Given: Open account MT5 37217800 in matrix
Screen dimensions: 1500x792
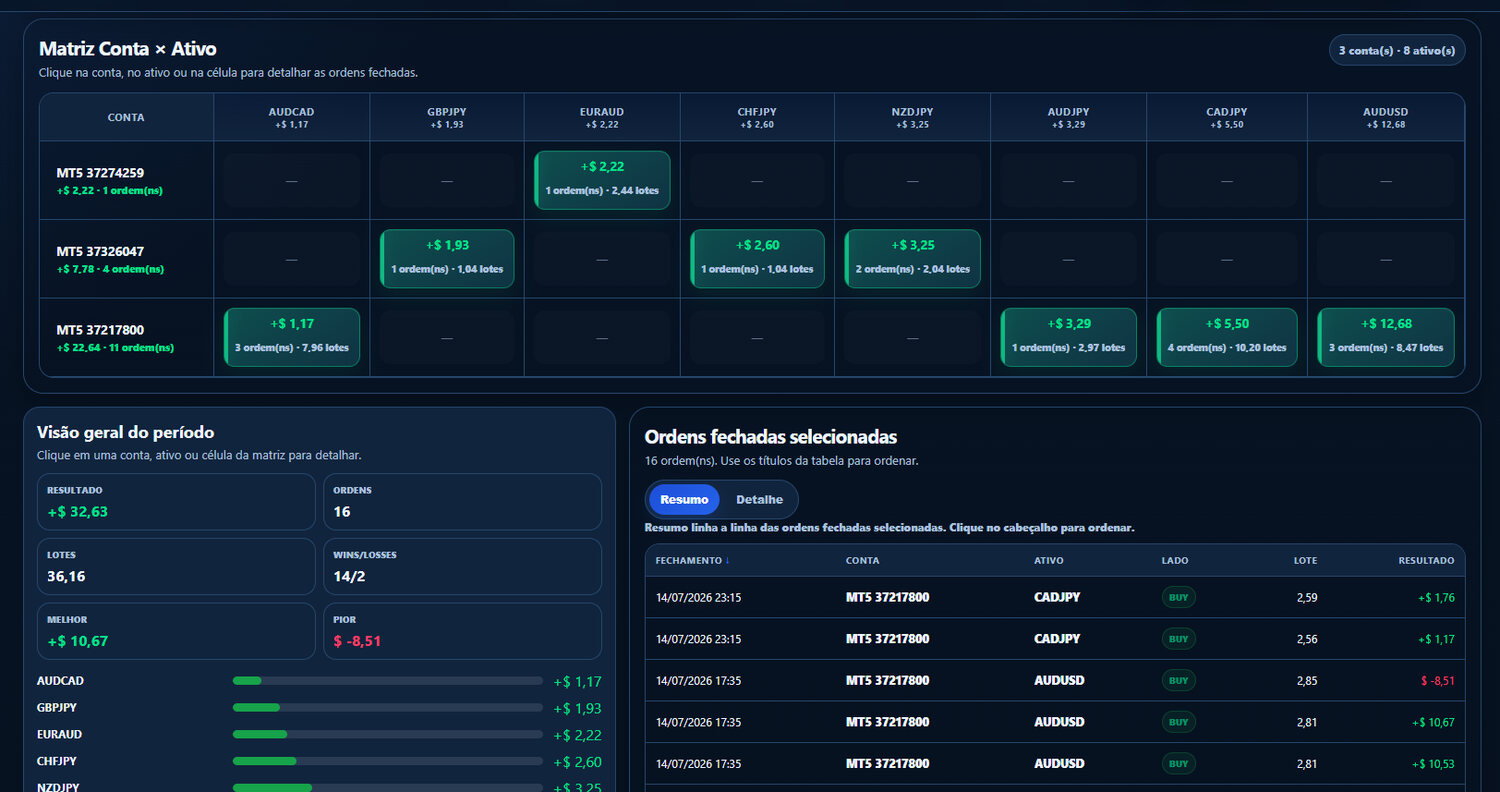Looking at the screenshot, I should (x=126, y=337).
